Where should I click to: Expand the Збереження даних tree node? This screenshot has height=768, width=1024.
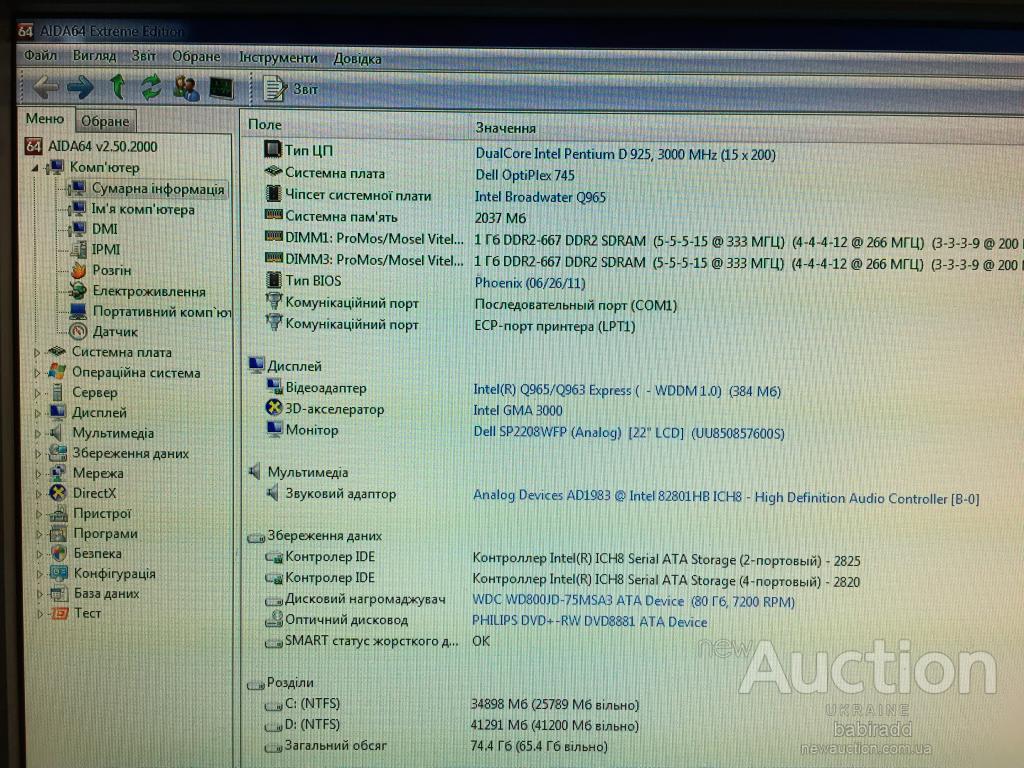tap(38, 453)
